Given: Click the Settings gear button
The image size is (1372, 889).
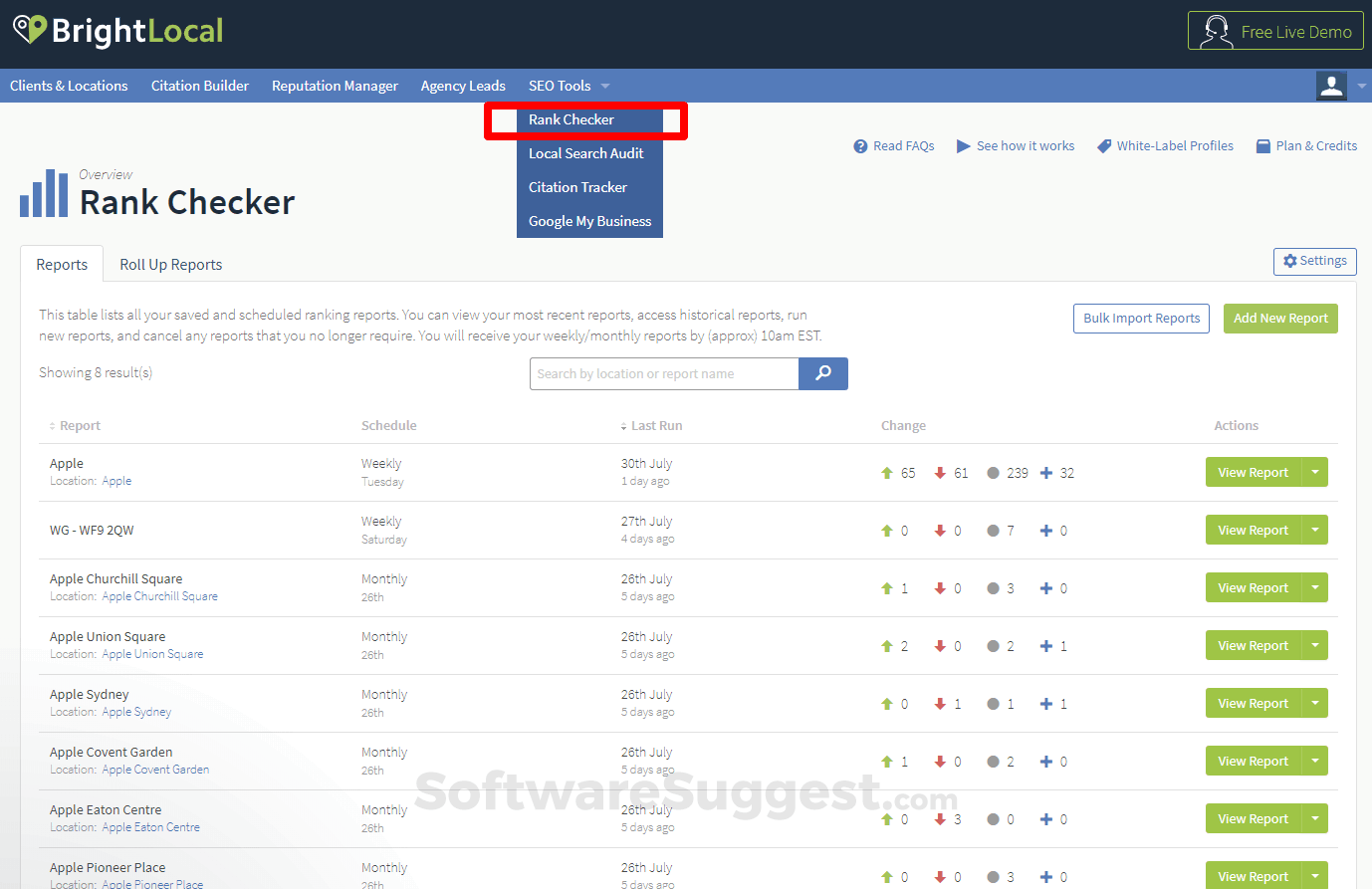Looking at the screenshot, I should coord(1314,261).
